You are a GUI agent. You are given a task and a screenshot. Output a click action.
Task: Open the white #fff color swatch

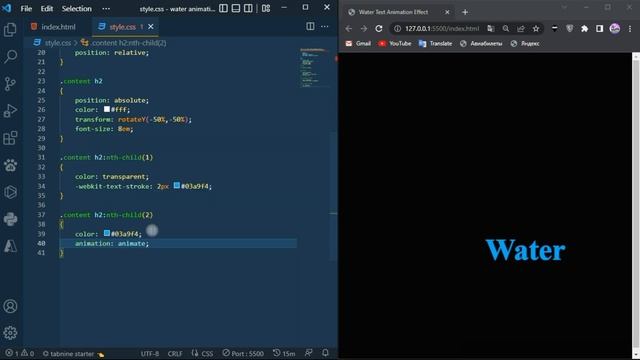tap(107, 109)
